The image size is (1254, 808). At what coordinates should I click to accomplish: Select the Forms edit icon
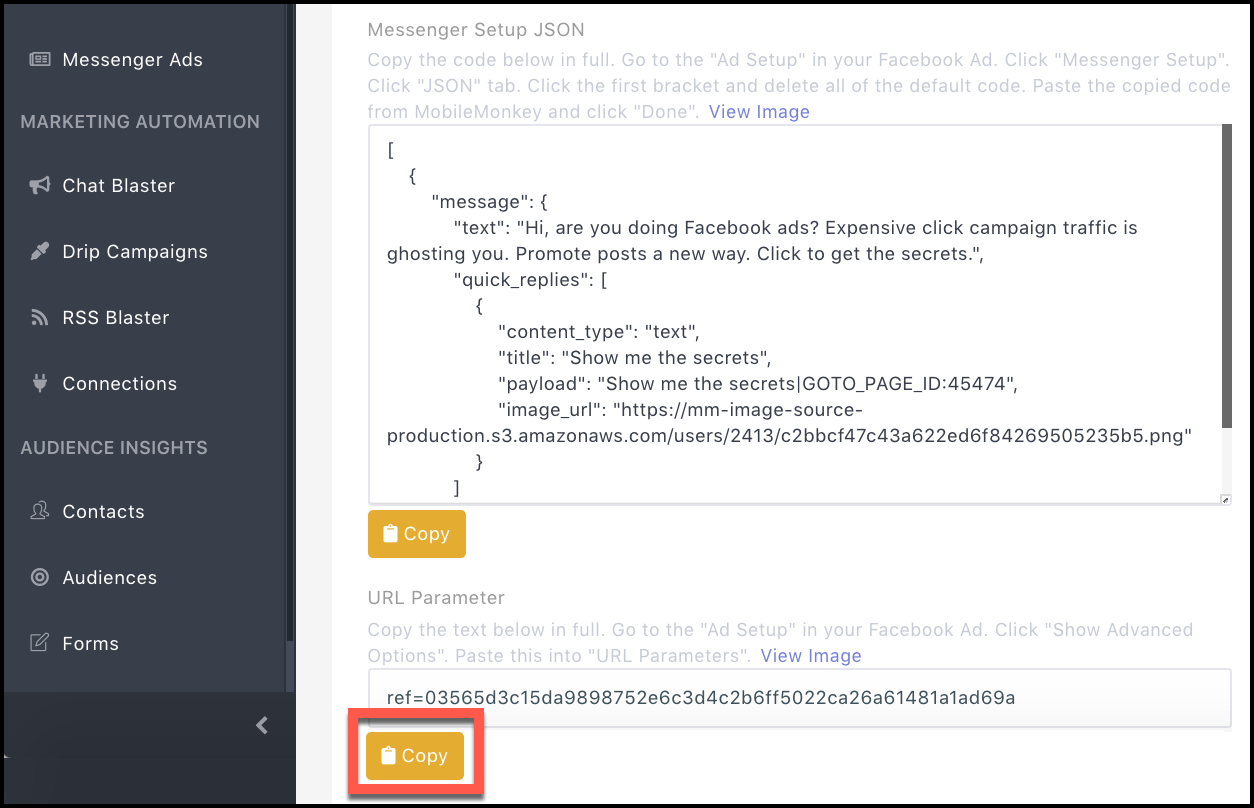(x=37, y=643)
